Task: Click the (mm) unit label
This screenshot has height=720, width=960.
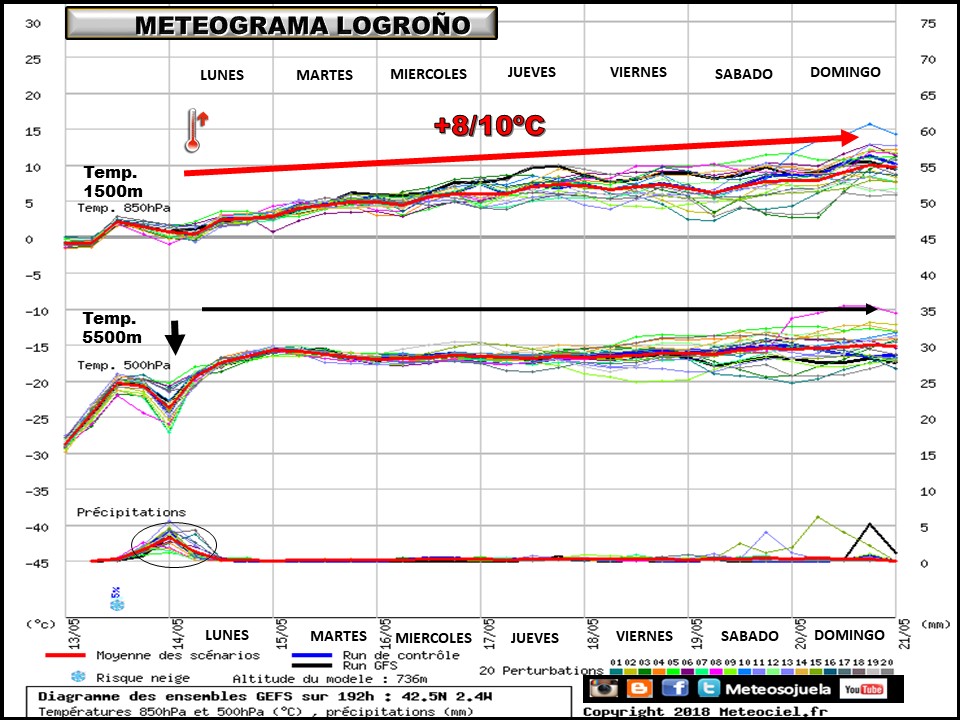Action: (x=934, y=624)
